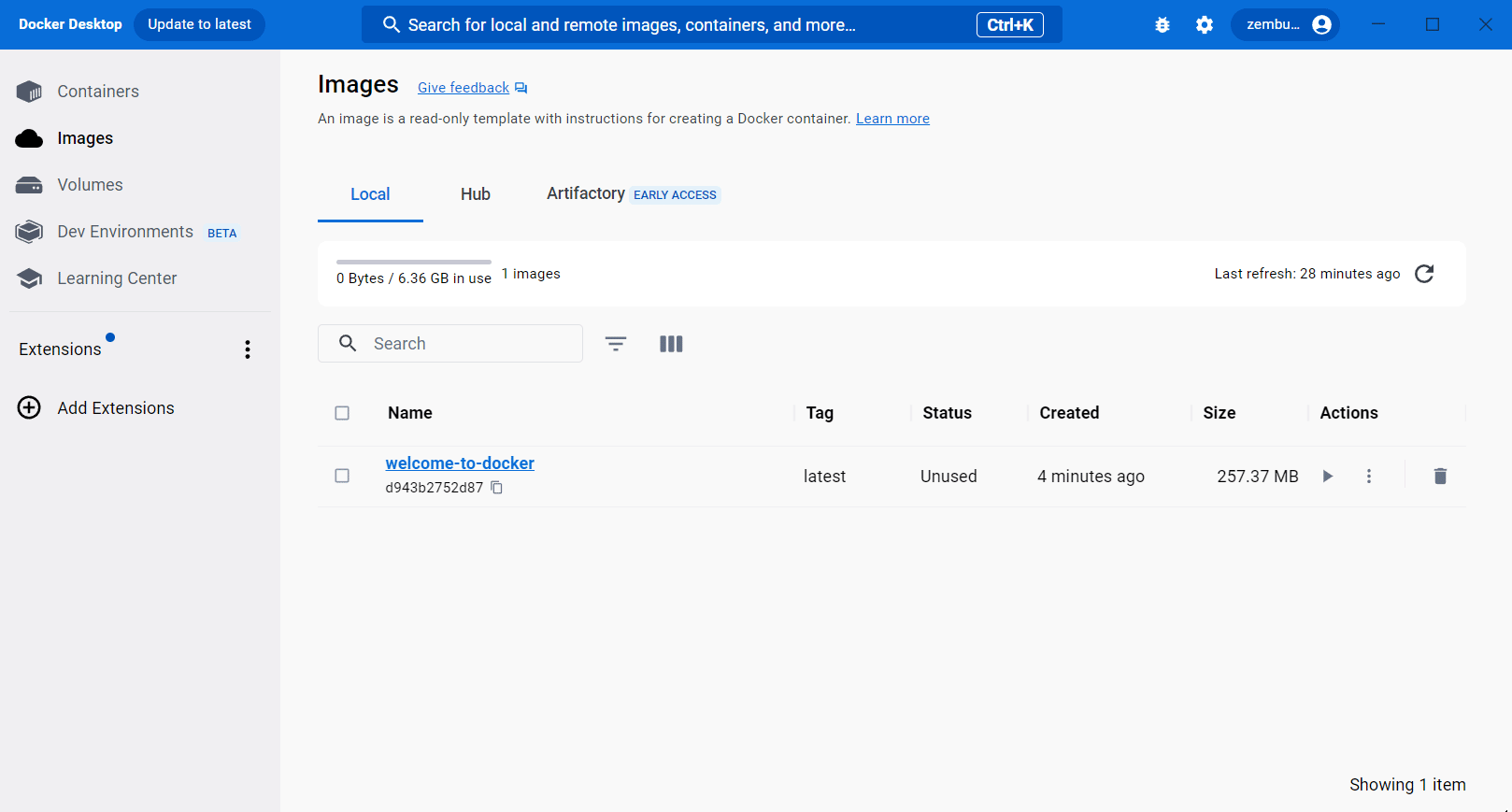Click 'Last refresh: 28 minutes ago' text
This screenshot has height=812, width=1512.
point(1307,274)
